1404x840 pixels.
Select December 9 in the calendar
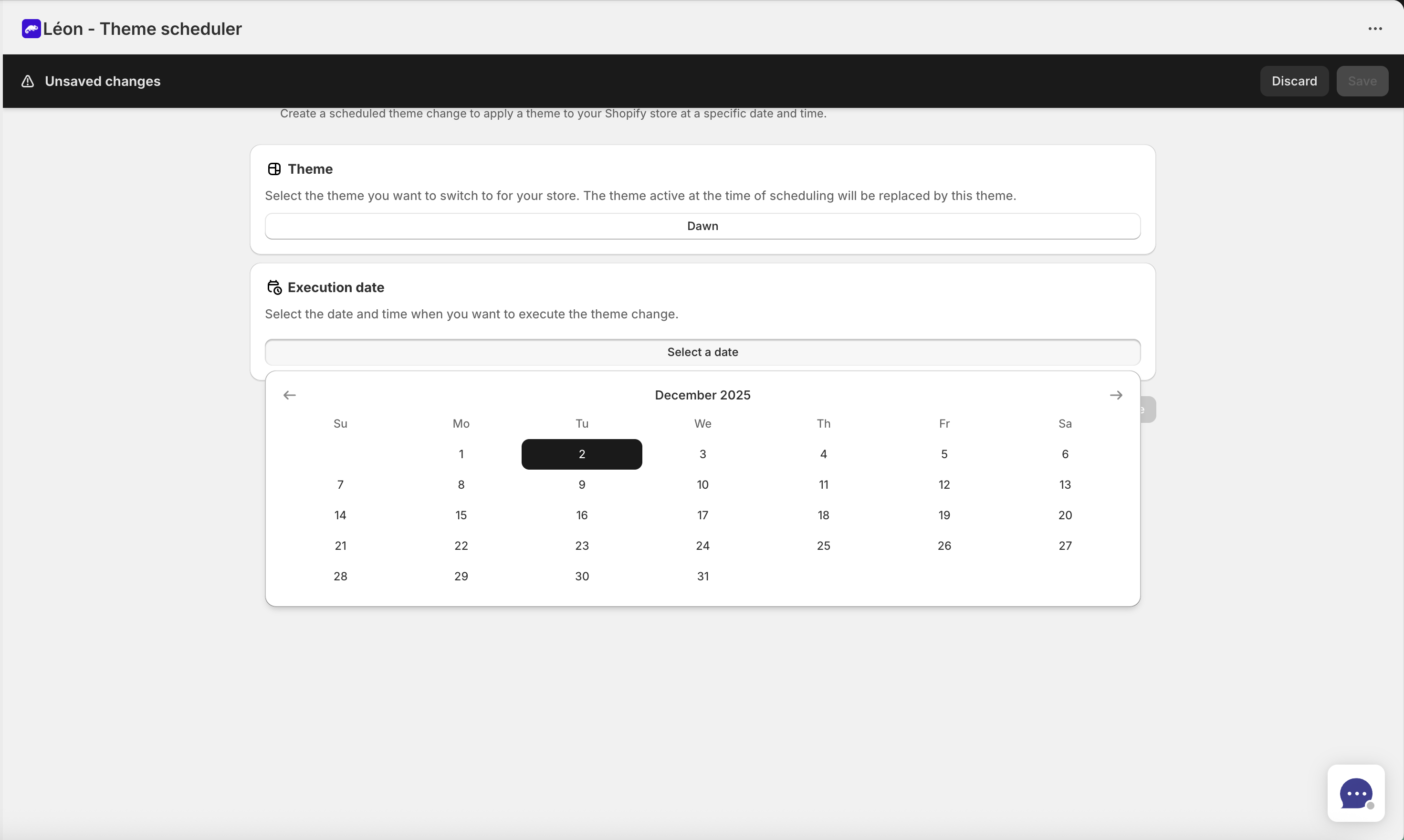point(582,484)
